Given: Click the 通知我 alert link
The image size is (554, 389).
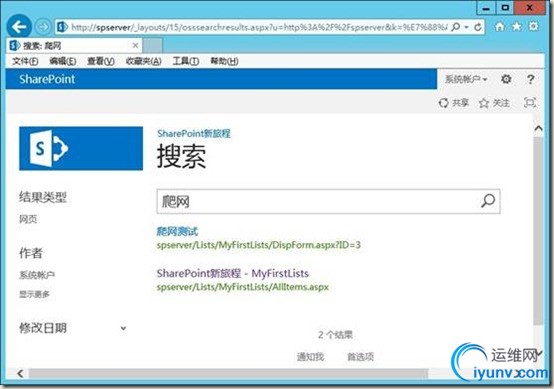Looking at the screenshot, I should 310,357.
